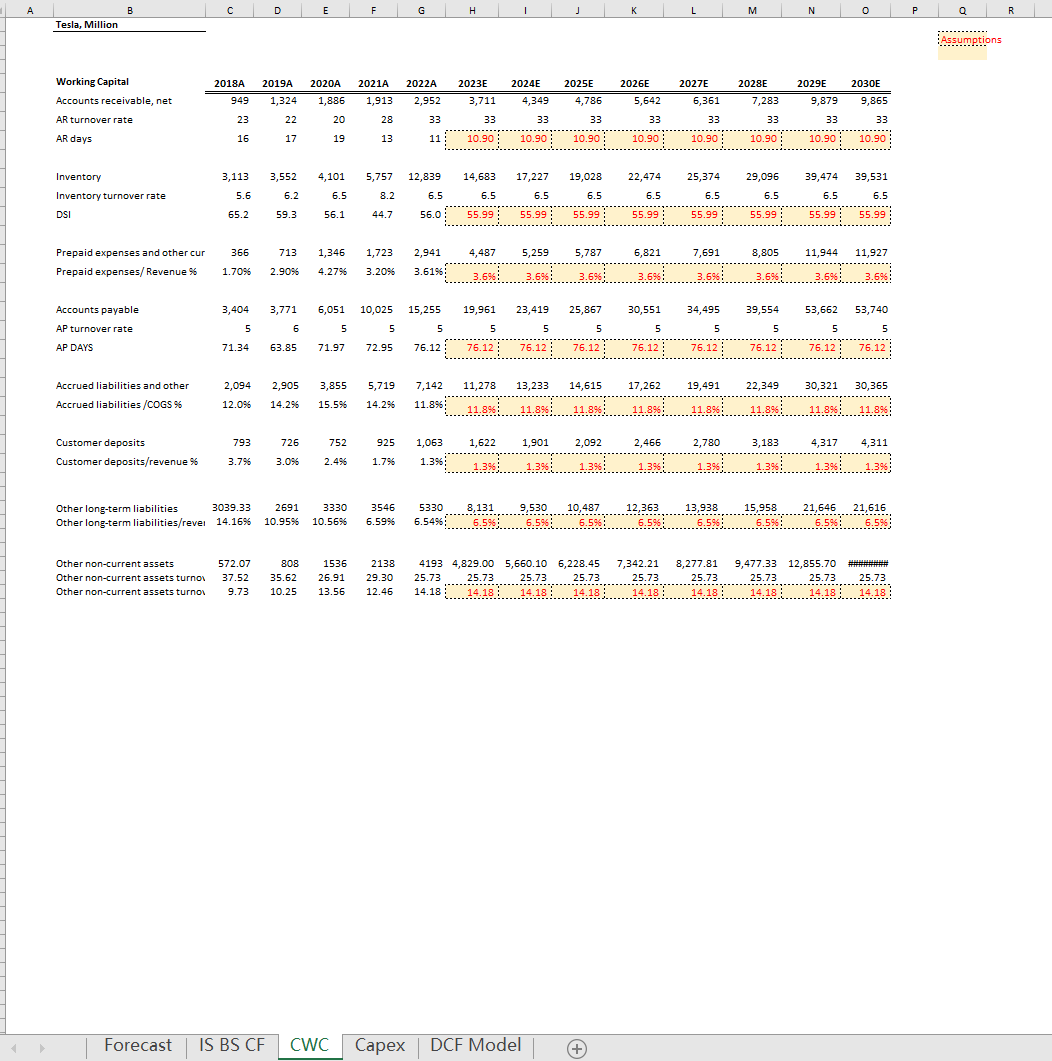Click the 'DSI' row label
Image resolution: width=1052 pixels, height=1061 pixels.
tap(63, 215)
